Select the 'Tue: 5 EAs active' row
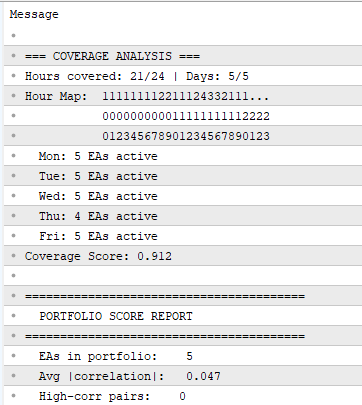Screen dimensions: 362x405 coord(183,176)
